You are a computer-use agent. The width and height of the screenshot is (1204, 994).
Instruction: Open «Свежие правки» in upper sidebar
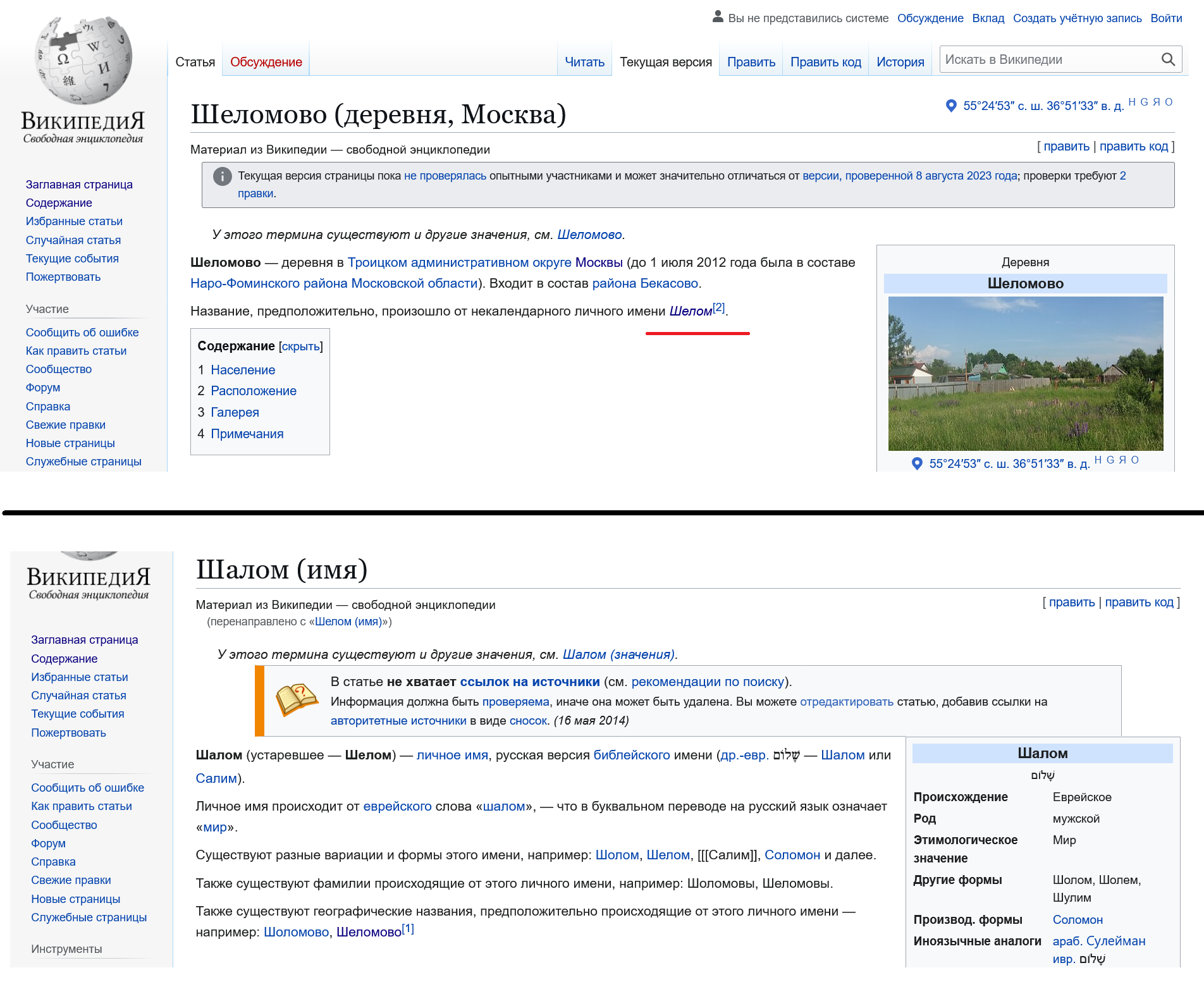66,425
